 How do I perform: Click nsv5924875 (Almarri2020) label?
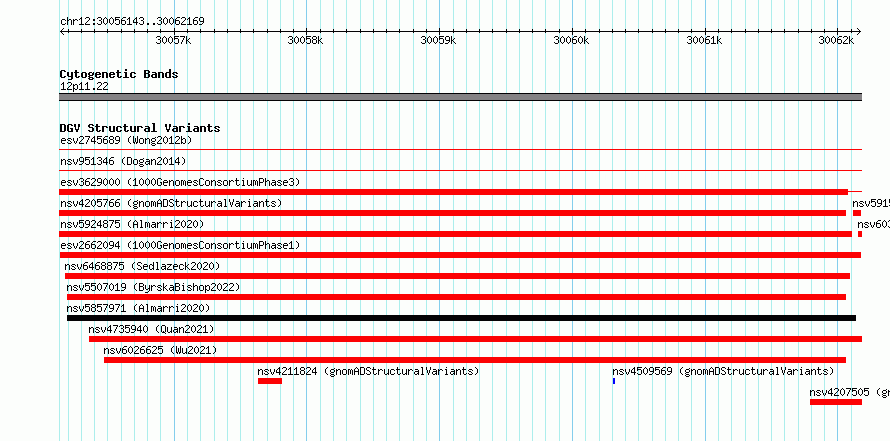132,224
